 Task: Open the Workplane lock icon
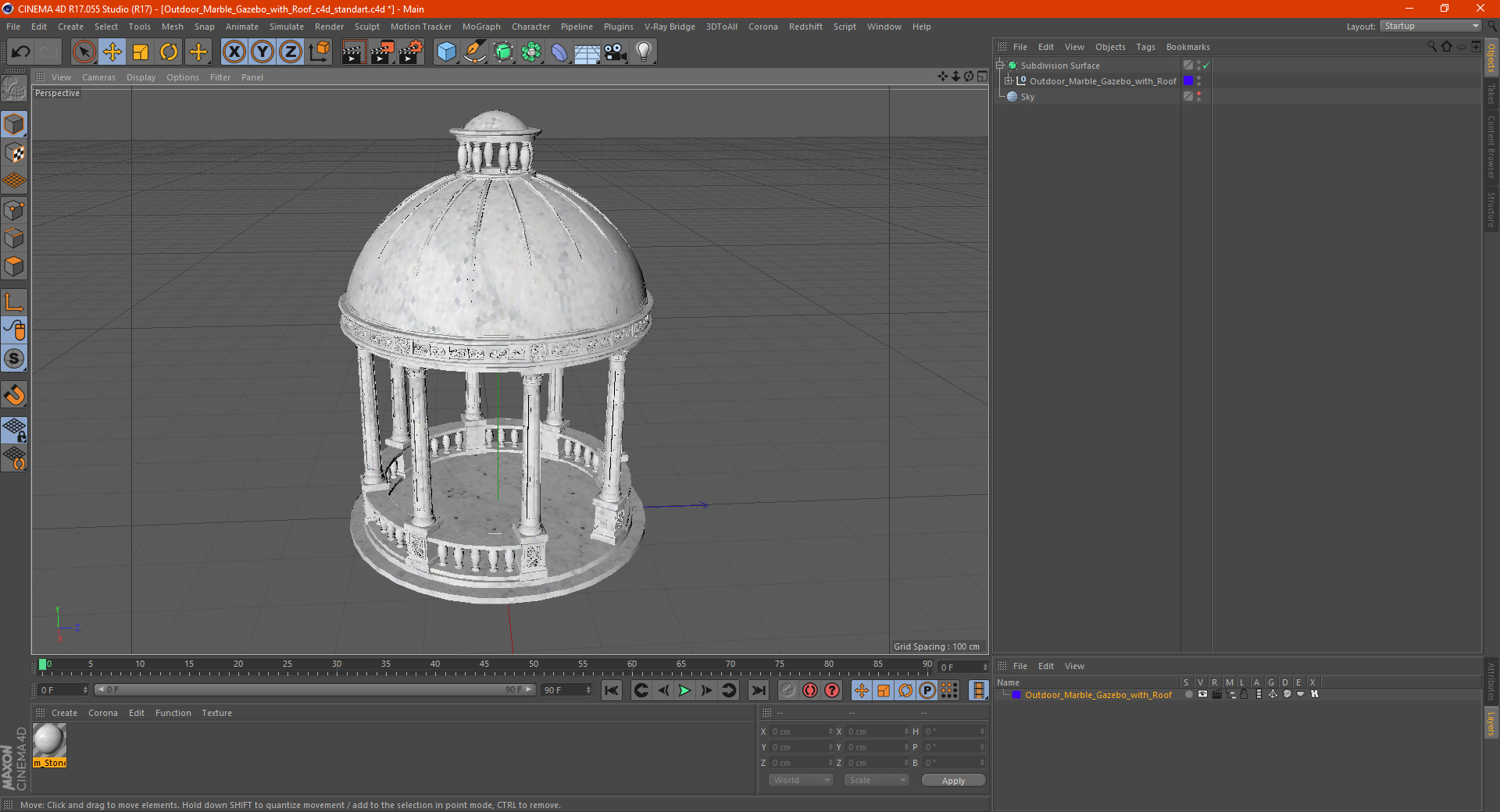(x=15, y=429)
